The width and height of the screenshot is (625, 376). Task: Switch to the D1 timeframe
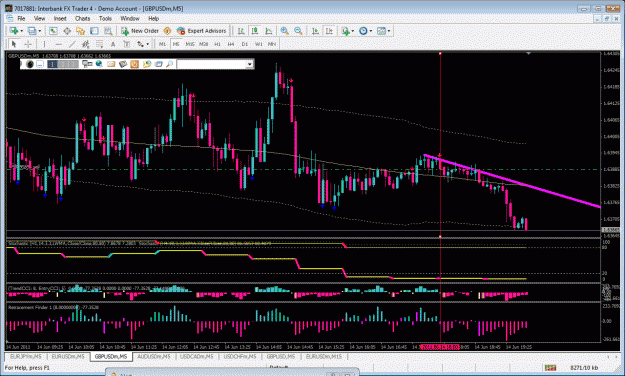pyautogui.click(x=245, y=44)
